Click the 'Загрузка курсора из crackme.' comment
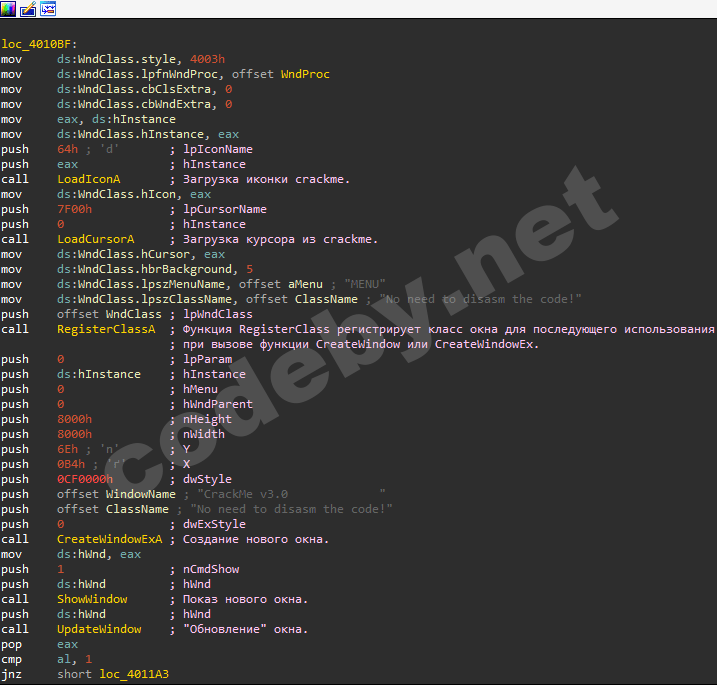The width and height of the screenshot is (717, 685). (x=280, y=239)
